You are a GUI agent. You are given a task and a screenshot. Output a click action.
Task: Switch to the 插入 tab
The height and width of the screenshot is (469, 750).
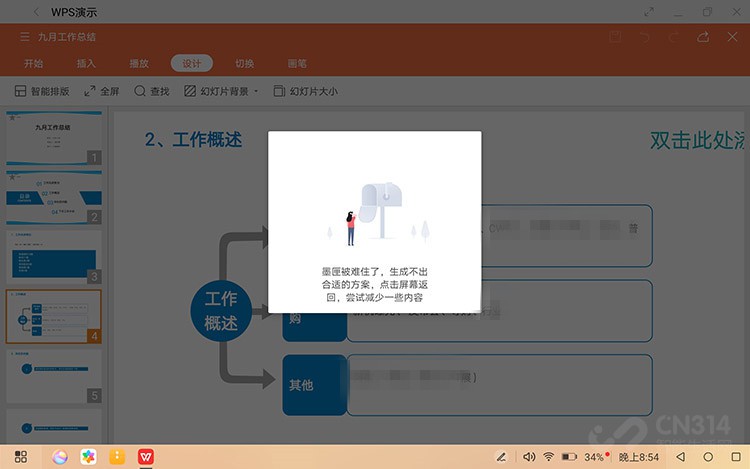86,64
